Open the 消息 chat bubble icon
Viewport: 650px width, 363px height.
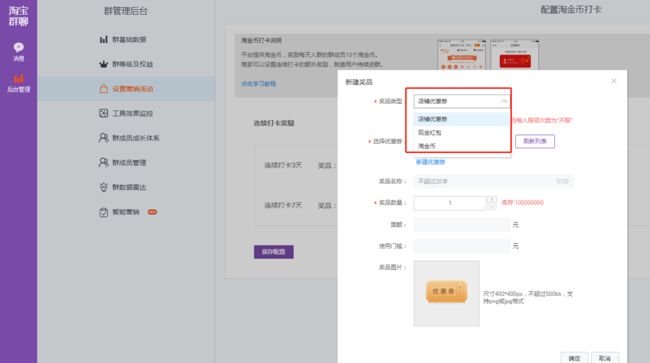point(18,47)
